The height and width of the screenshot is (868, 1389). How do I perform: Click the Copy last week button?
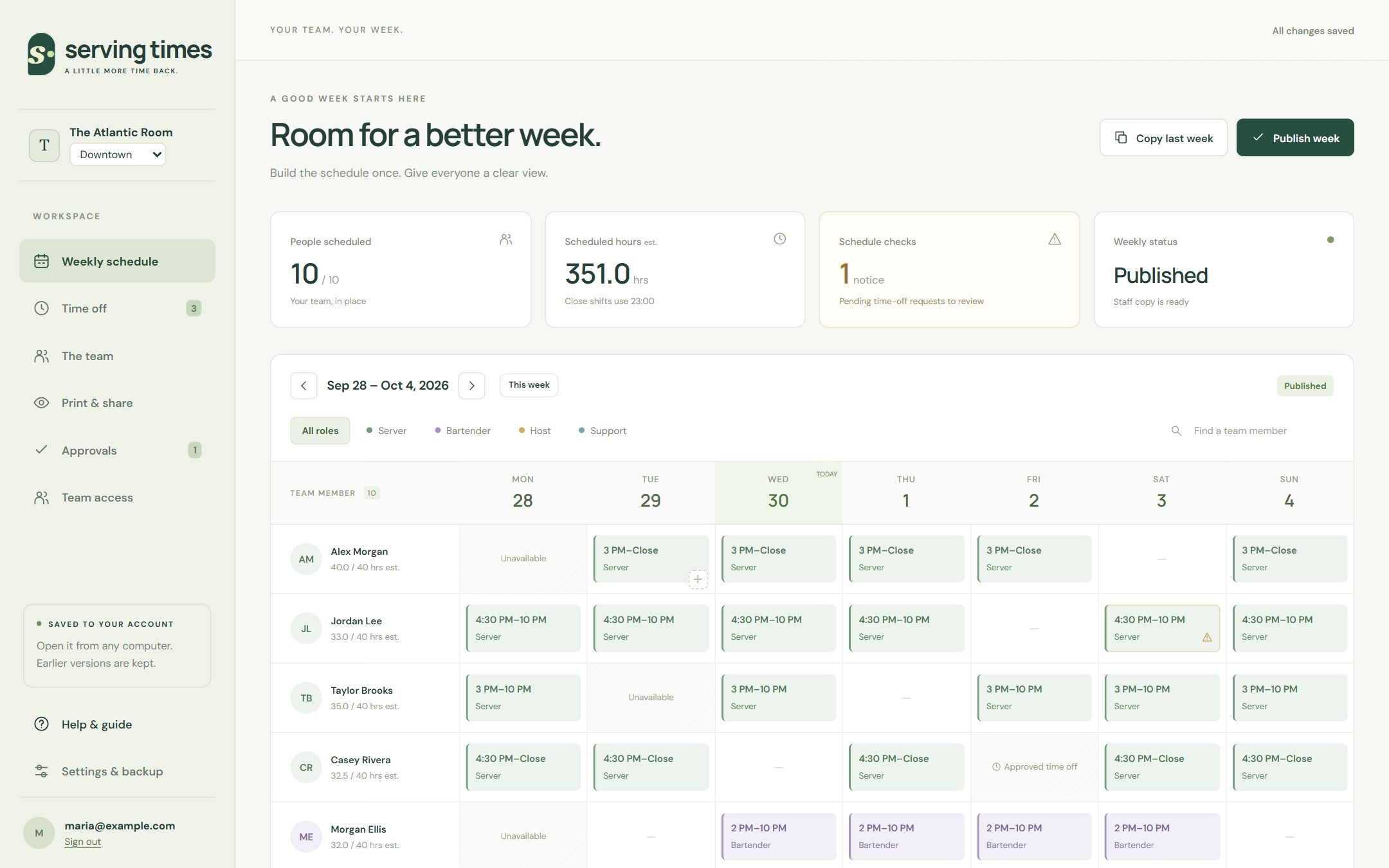pyautogui.click(x=1163, y=138)
